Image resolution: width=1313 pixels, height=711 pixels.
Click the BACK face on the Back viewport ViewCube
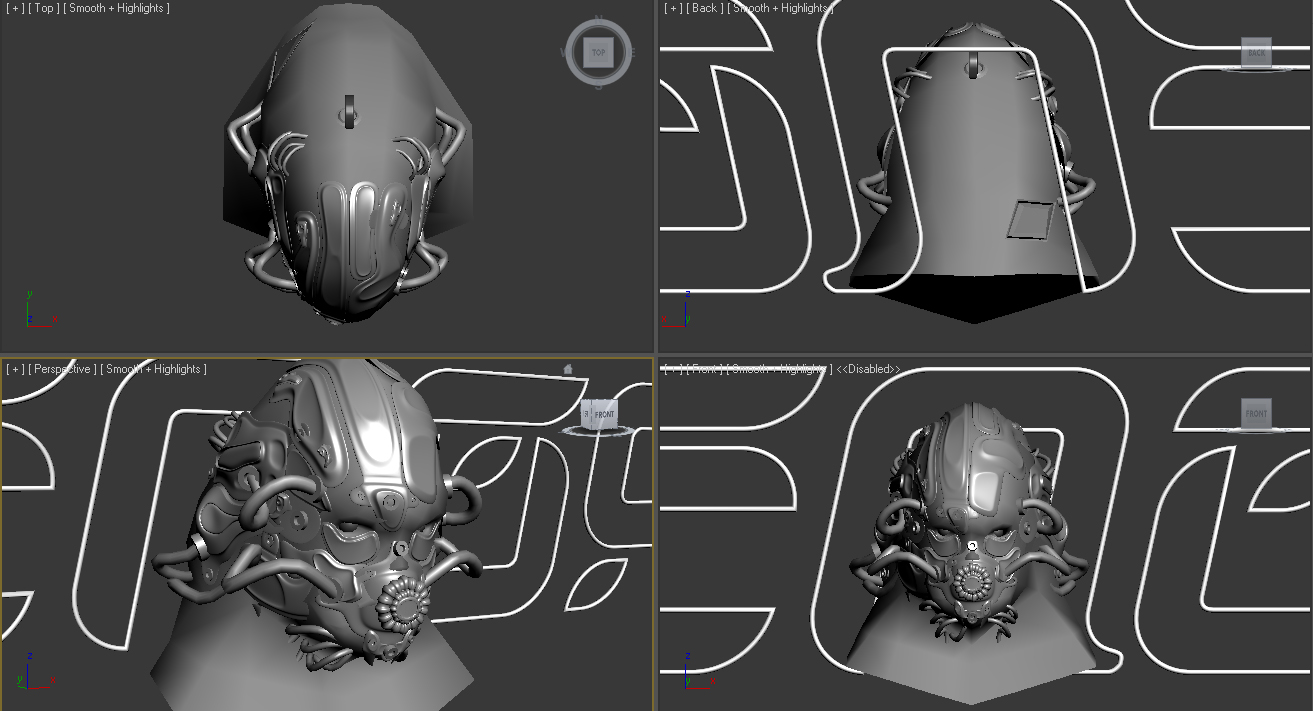1256,53
